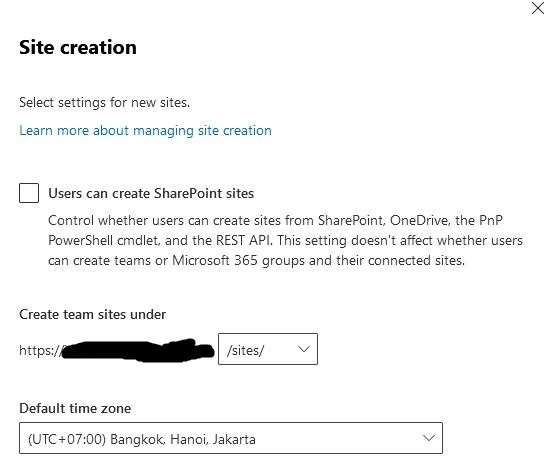
Task: Click the description text about PnP PowerShell cmdlet
Action: pos(285,240)
